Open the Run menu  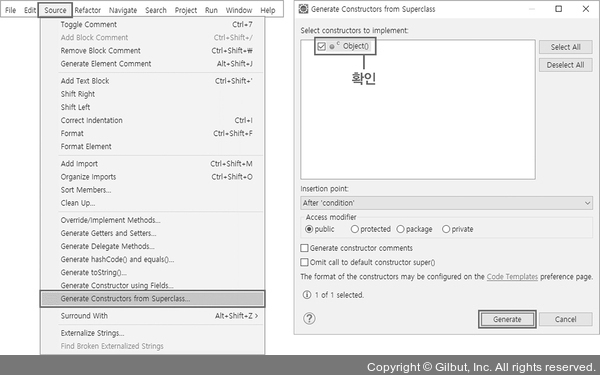click(211, 10)
